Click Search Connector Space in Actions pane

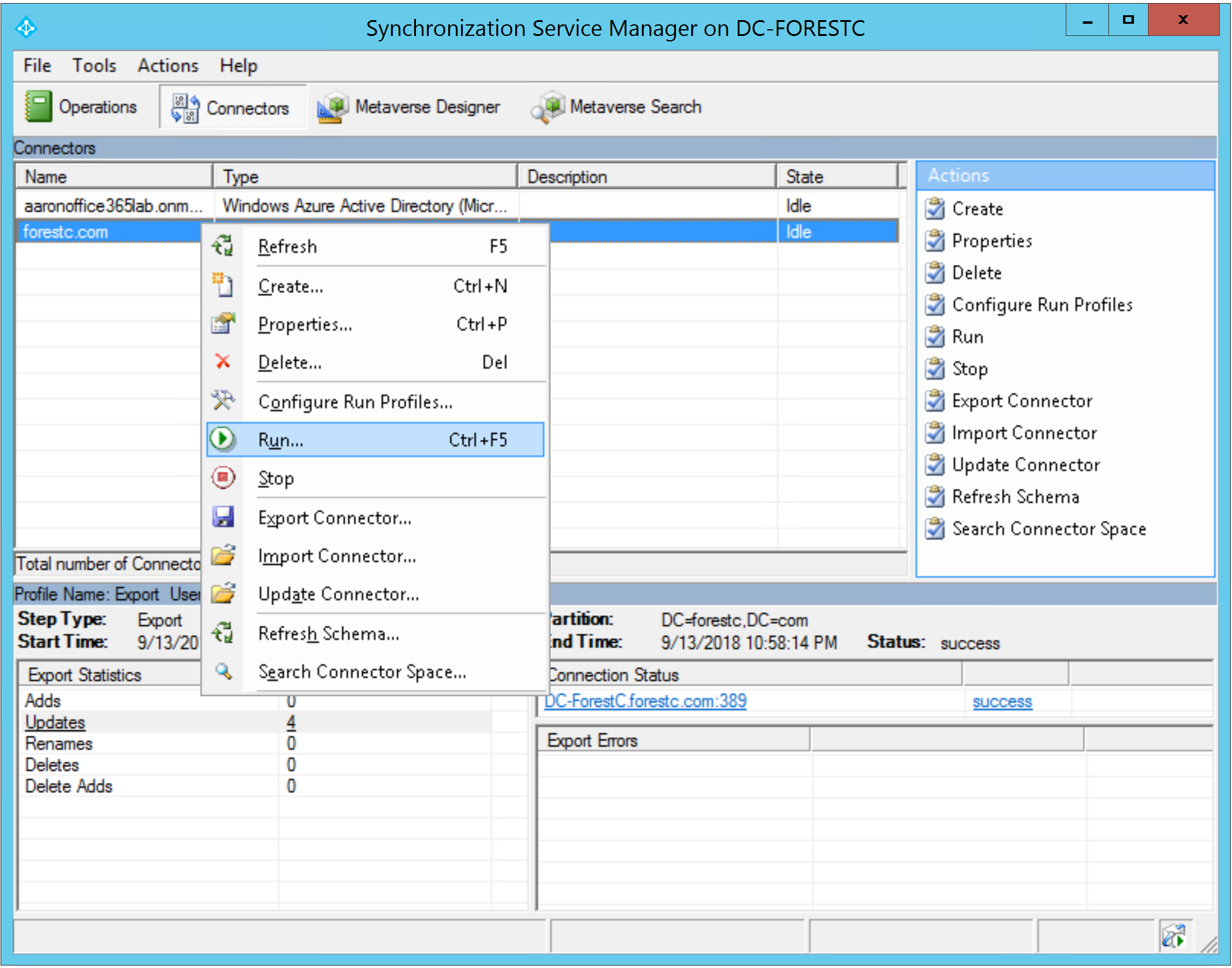click(1048, 529)
